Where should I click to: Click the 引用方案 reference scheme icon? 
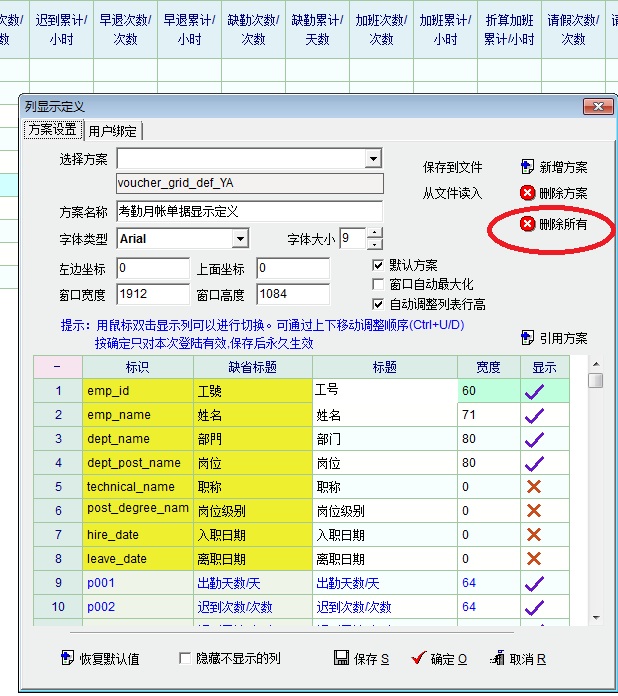click(528, 338)
